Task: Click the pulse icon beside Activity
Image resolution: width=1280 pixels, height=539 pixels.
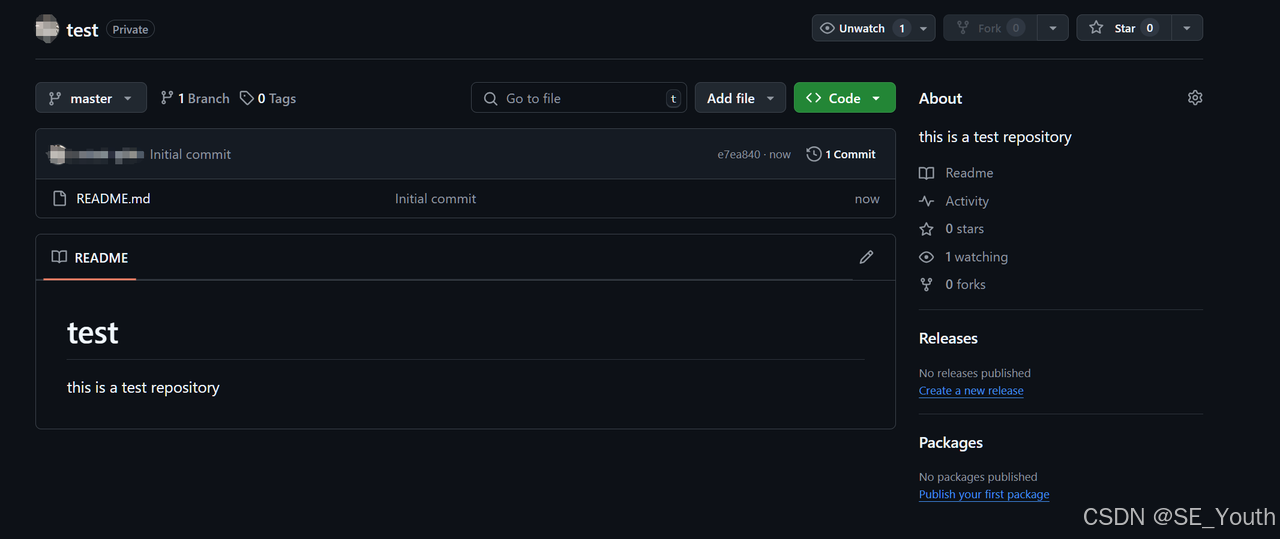Action: (926, 201)
